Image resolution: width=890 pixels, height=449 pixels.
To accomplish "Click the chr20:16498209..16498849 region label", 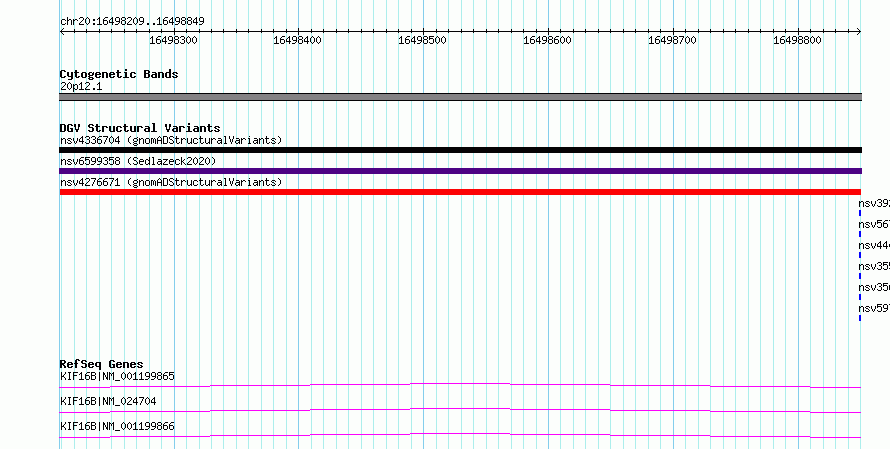I will [x=132, y=22].
